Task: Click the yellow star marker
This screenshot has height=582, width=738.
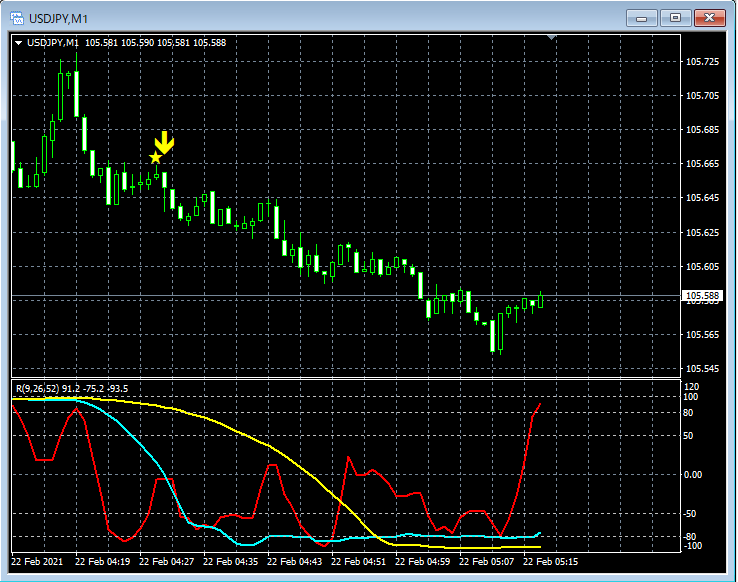Action: [x=156, y=158]
